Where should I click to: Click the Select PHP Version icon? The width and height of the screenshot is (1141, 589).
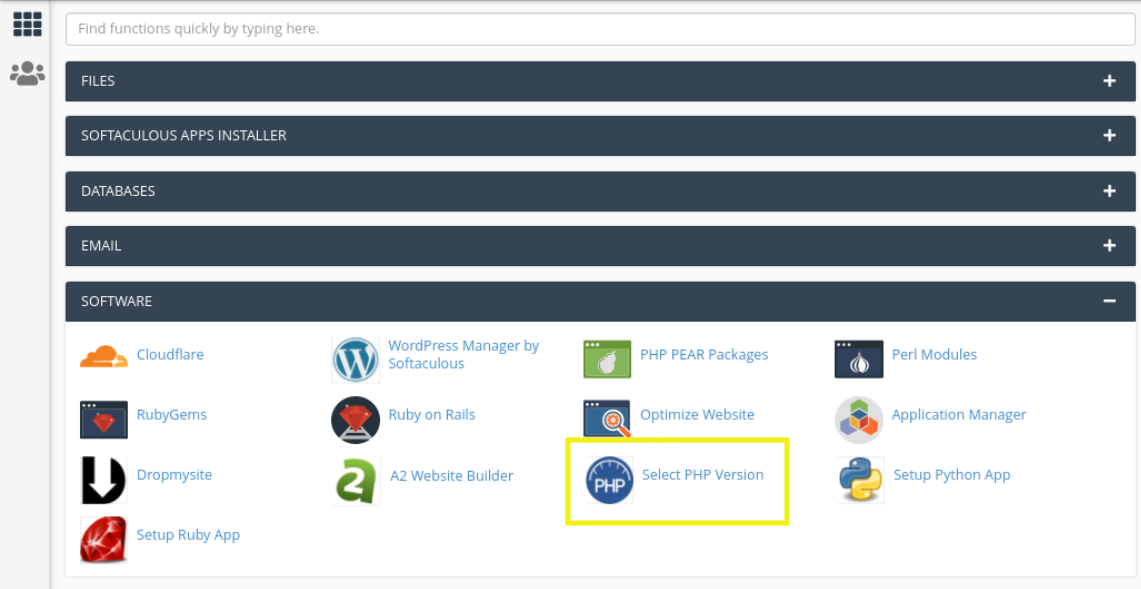click(x=609, y=480)
